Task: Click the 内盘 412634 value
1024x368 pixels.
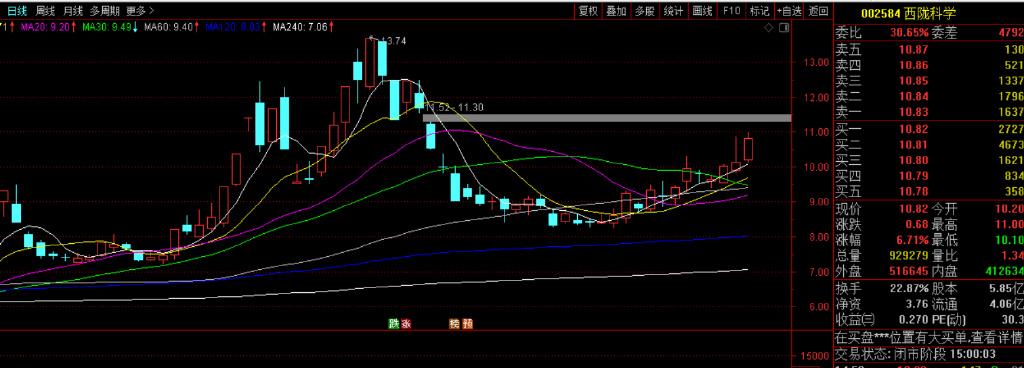Action: pos(1004,271)
